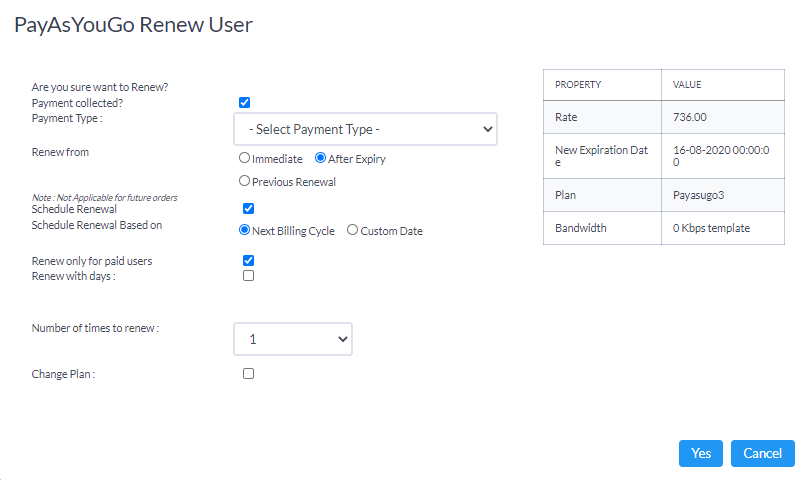Enable the Renew with days checkbox

point(248,276)
